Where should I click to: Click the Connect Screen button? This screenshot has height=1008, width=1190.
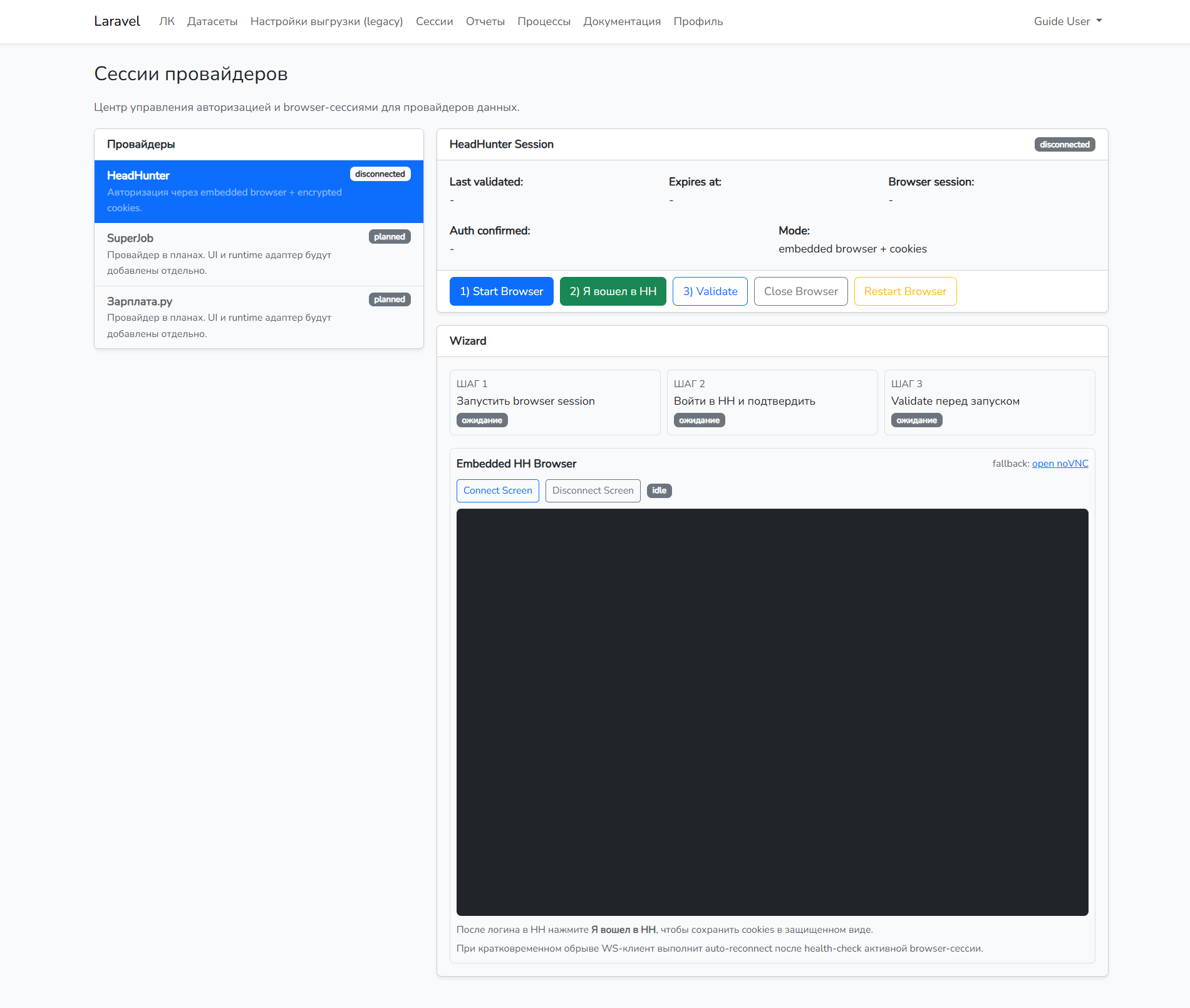[x=497, y=491]
